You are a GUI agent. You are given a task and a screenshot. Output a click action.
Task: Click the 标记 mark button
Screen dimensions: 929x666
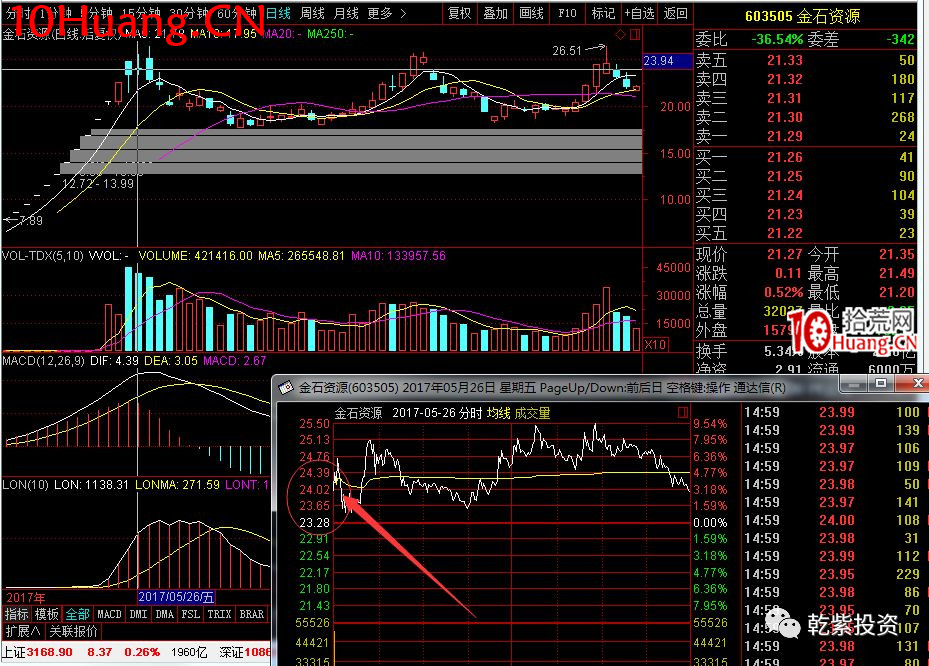pos(603,13)
